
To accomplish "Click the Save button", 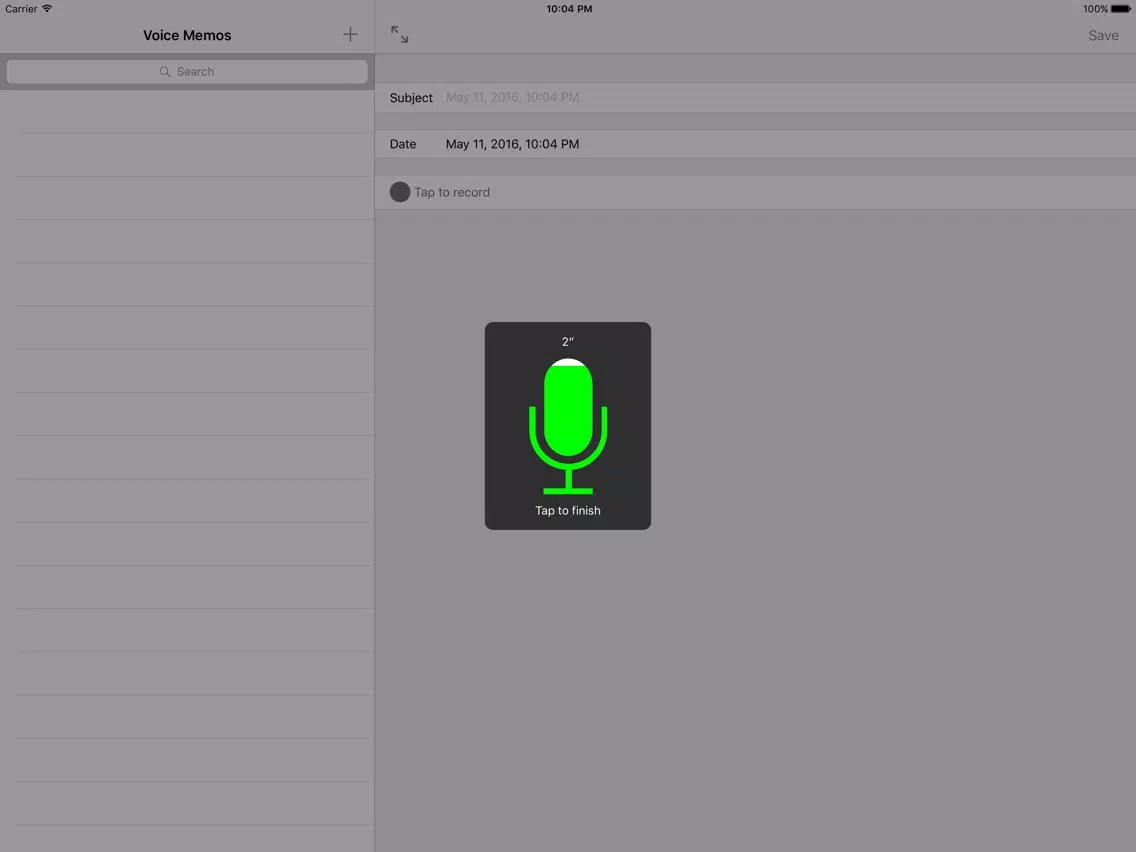I will (1103, 36).
